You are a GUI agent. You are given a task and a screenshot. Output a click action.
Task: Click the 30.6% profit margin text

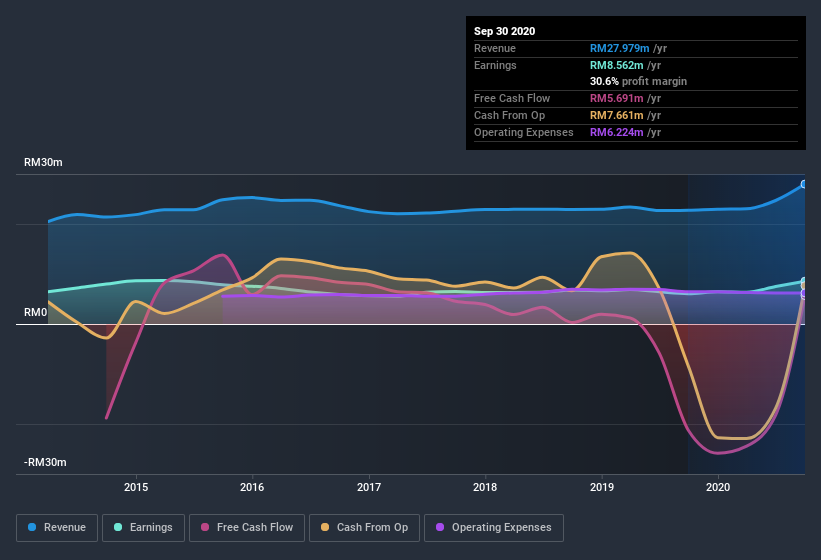638,81
